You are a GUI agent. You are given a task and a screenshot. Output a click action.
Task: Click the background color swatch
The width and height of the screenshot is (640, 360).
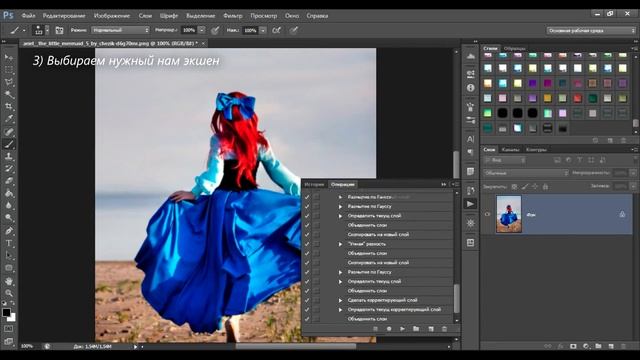pyautogui.click(x=12, y=318)
